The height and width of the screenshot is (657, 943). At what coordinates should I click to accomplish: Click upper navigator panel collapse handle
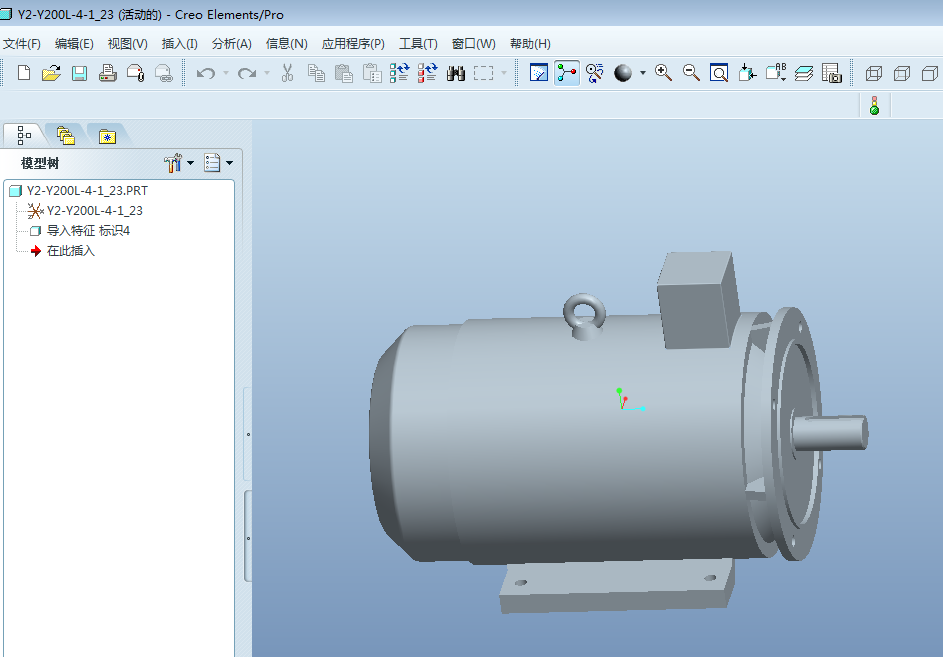pos(248,434)
